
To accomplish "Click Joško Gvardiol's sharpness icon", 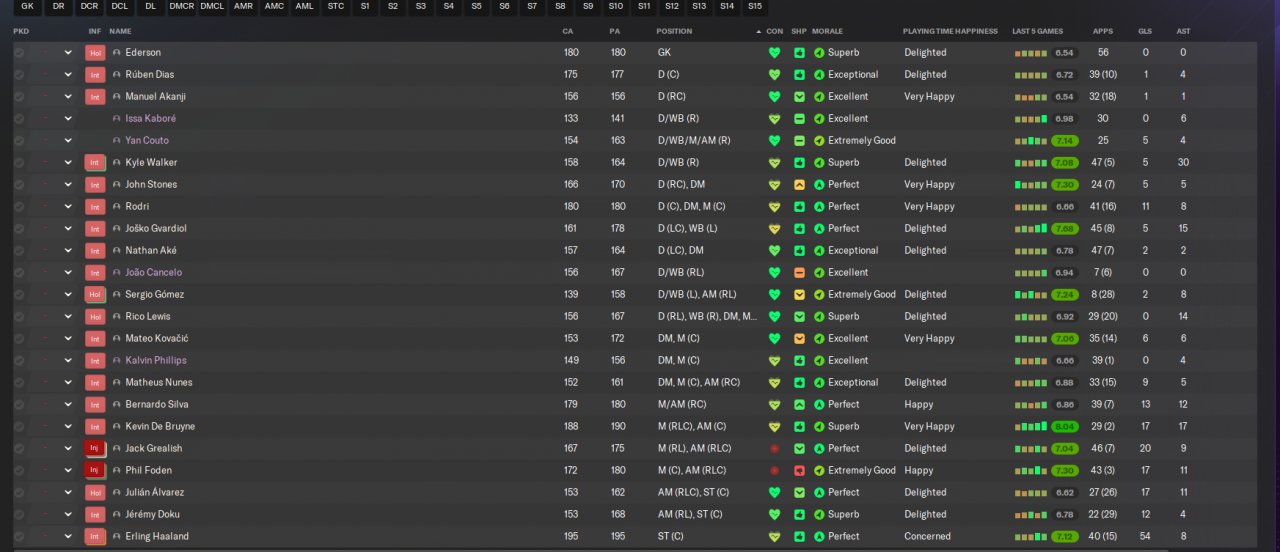I will 799,228.
